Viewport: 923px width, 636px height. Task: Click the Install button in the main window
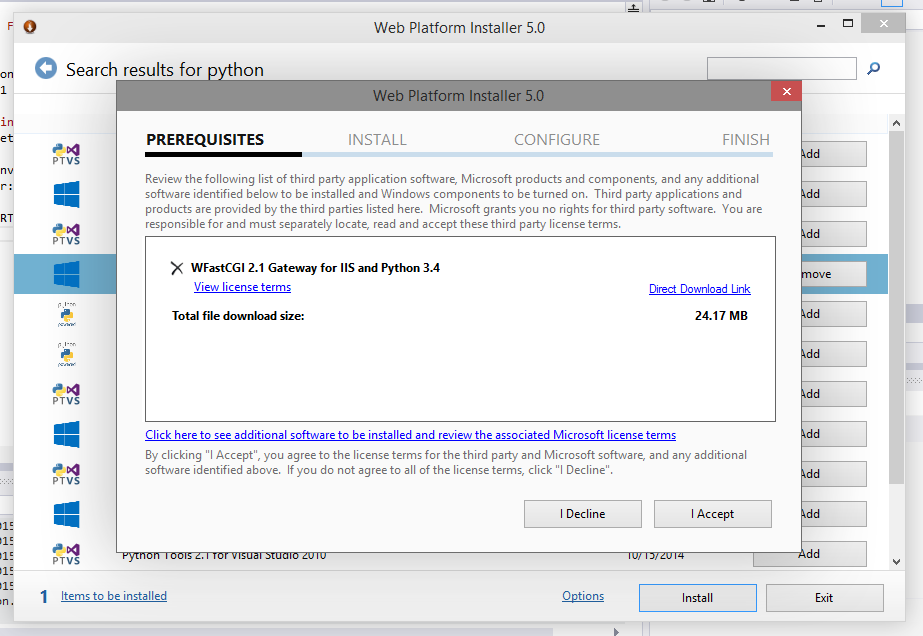[698, 598]
